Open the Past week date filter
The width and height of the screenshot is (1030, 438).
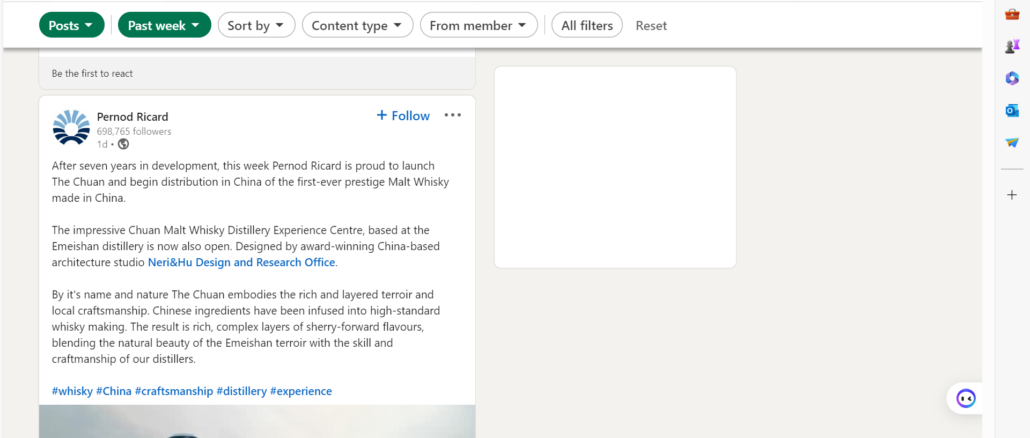[164, 25]
